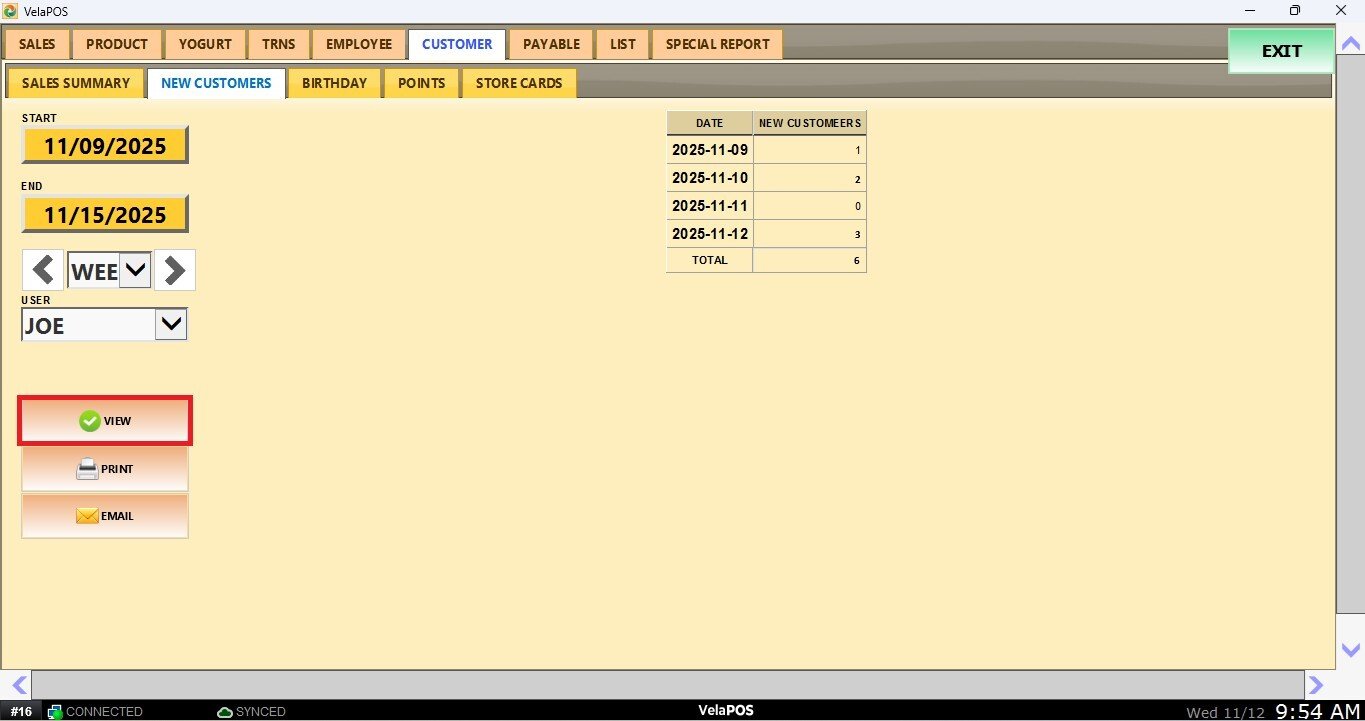Image resolution: width=1365 pixels, height=721 pixels.
Task: Click the envelope icon on Email
Action: (x=87, y=517)
